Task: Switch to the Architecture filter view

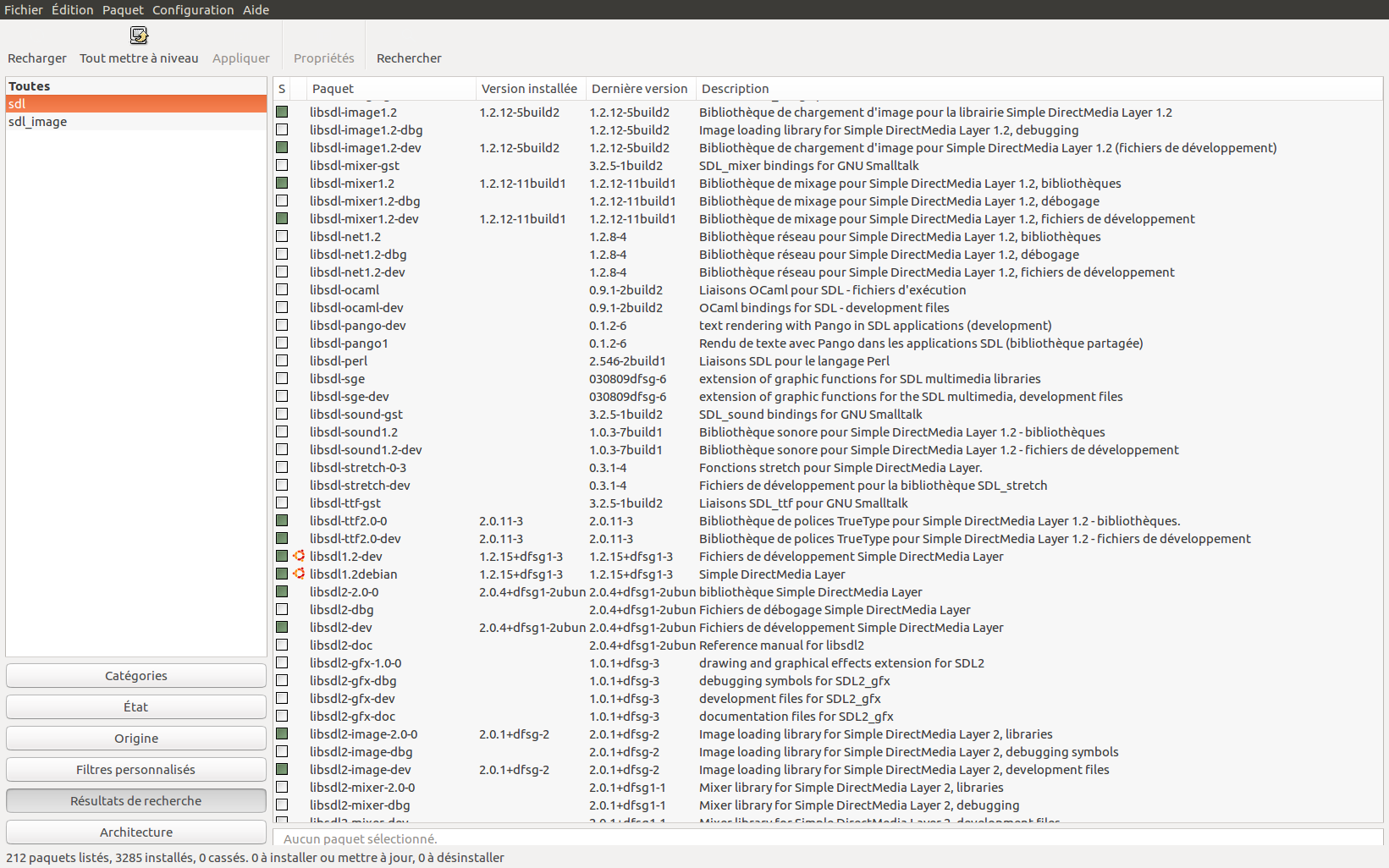Action: (136, 832)
